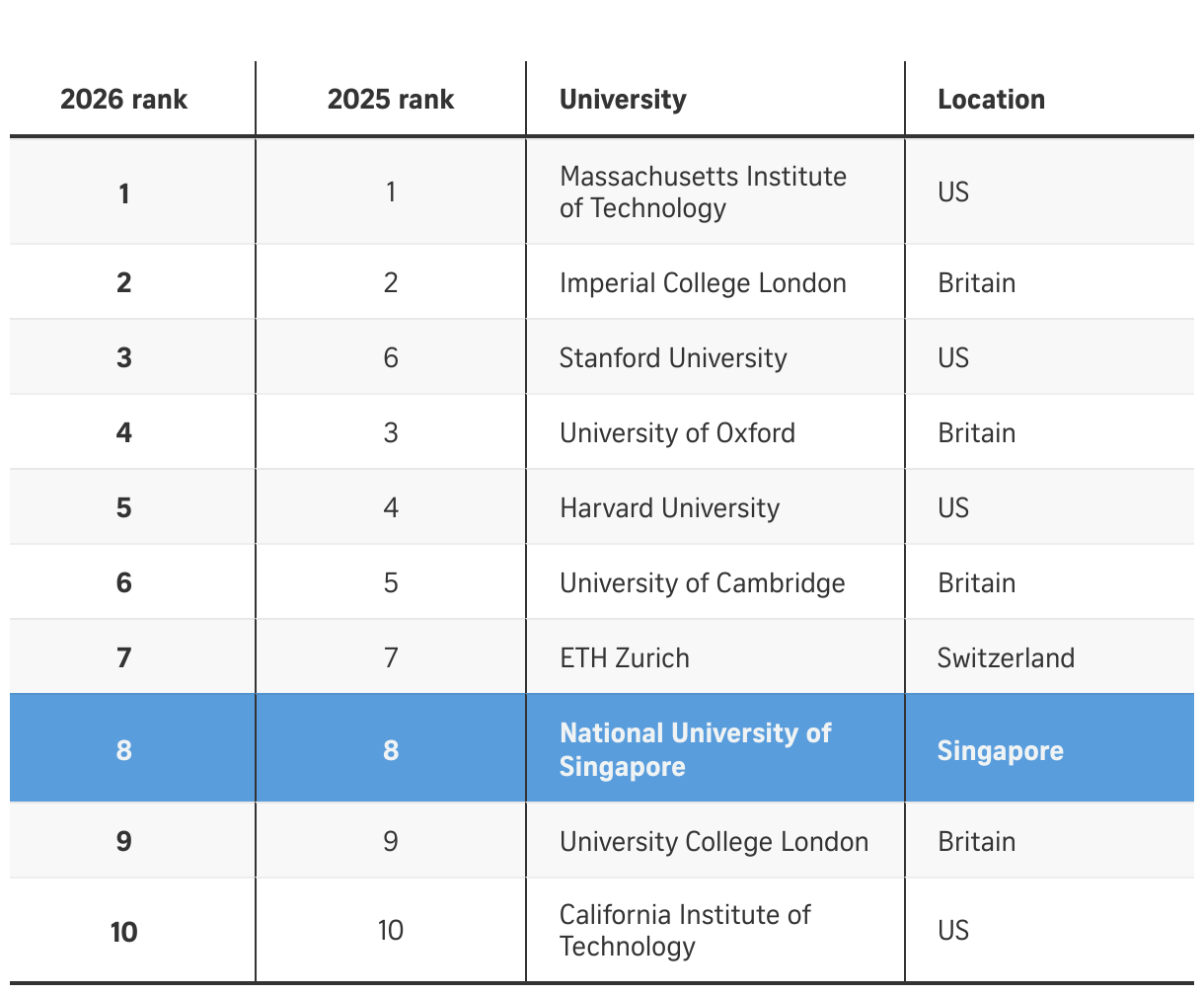This screenshot has width=1204, height=995.
Task: Click the Location column header
Action: (991, 100)
